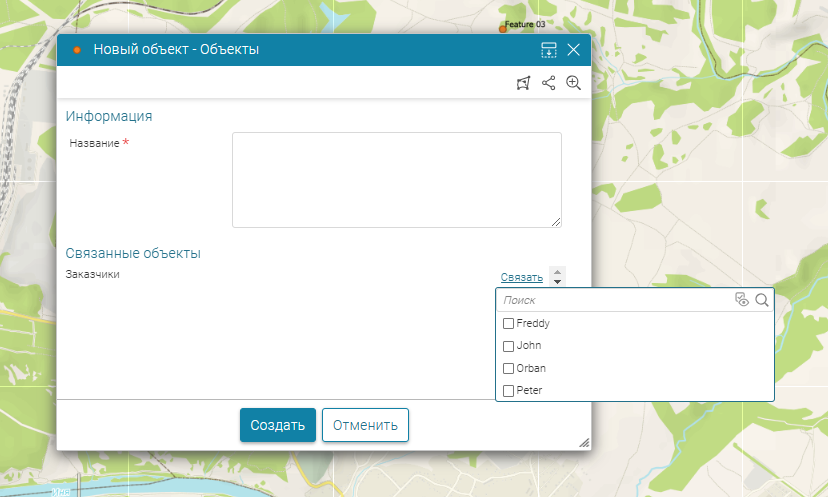Image resolution: width=828 pixels, height=497 pixels.
Task: Close the Новый объект dialog
Action: click(573, 50)
